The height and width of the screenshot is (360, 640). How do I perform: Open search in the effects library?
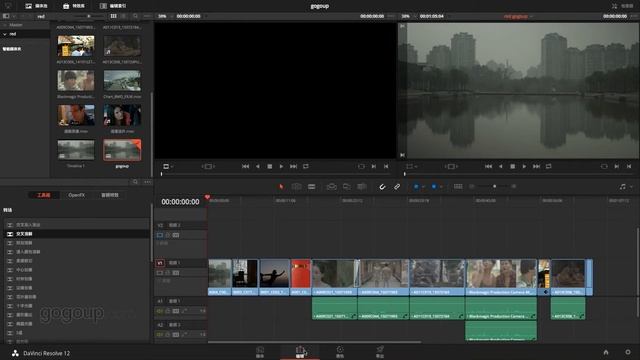(x=135, y=182)
